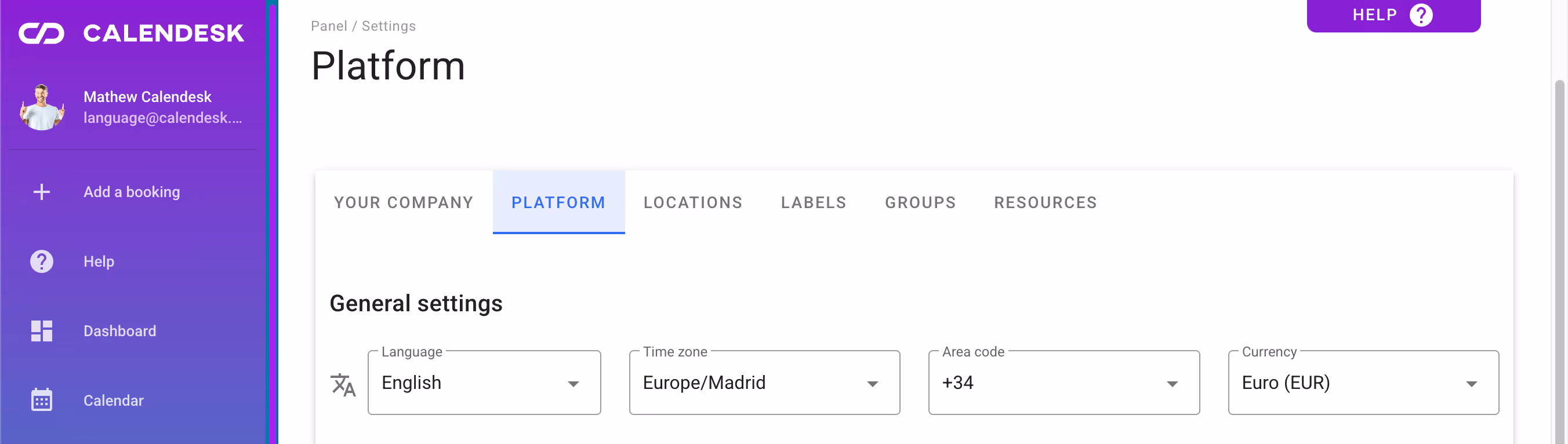Click the translate icon beside Language
The width and height of the screenshot is (1568, 444).
(343, 384)
